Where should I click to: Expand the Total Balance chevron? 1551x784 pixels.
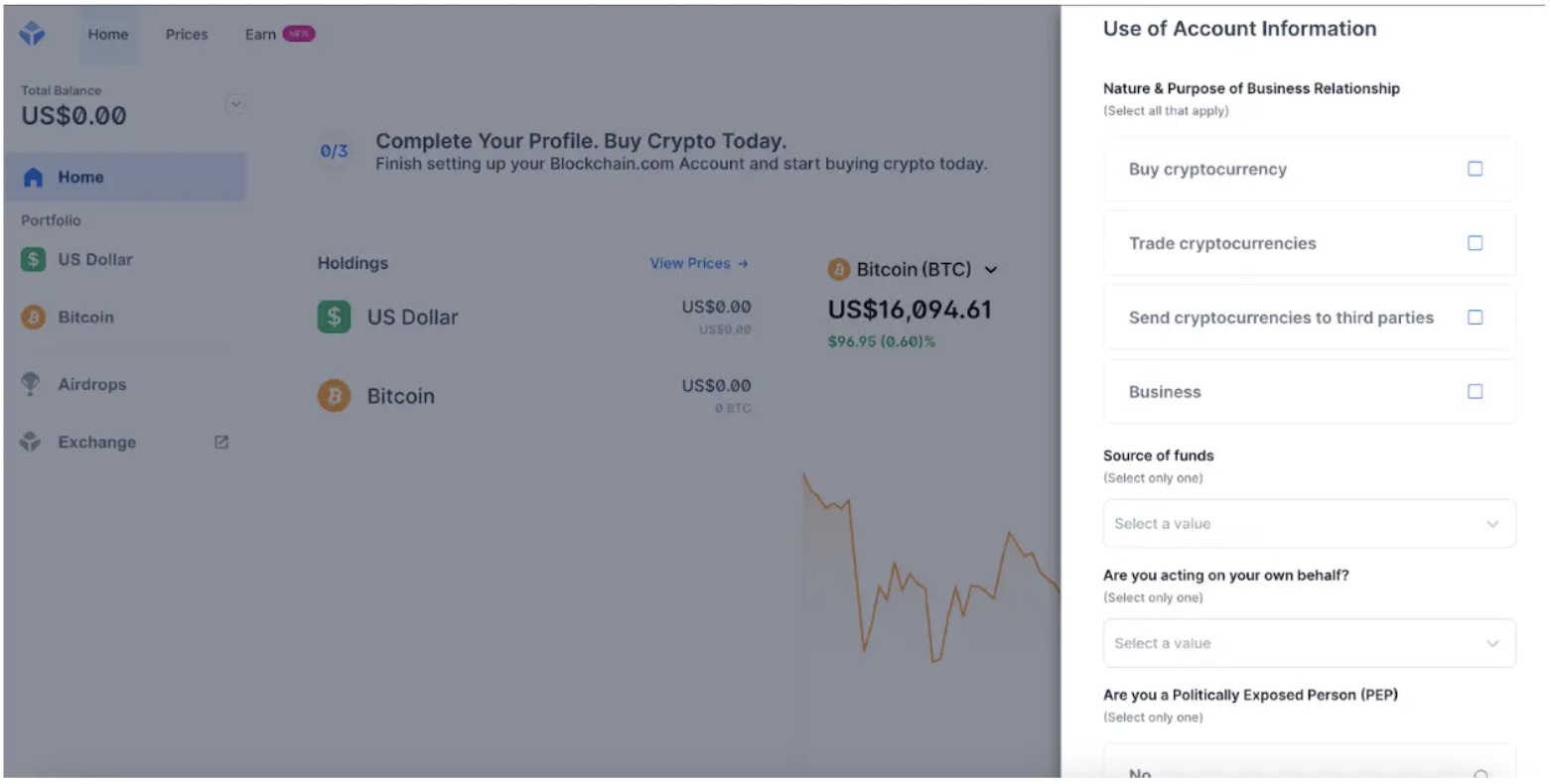coord(236,103)
